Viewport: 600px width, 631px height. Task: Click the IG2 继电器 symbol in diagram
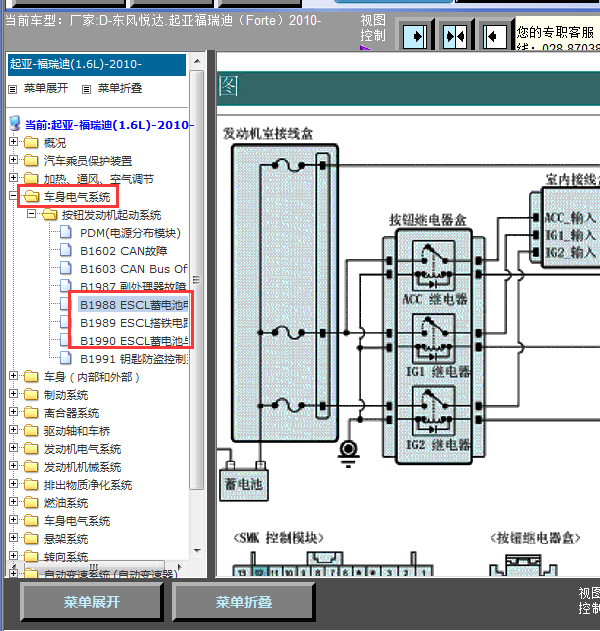tap(434, 411)
